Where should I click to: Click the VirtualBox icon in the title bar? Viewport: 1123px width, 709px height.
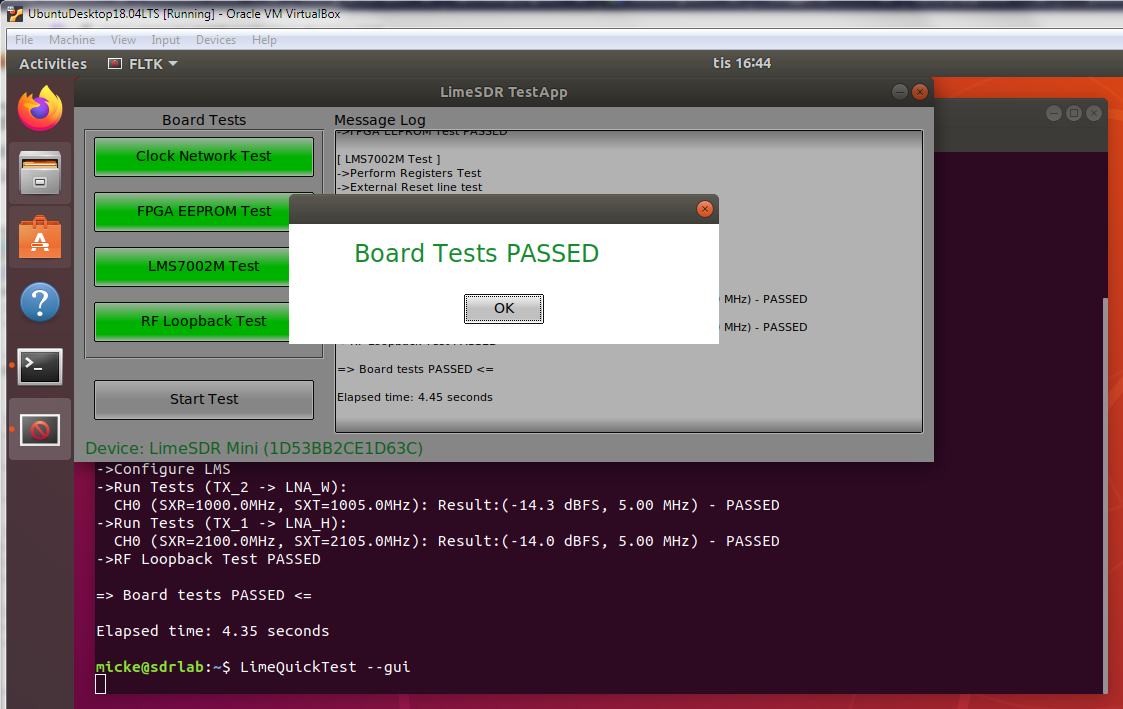14,14
